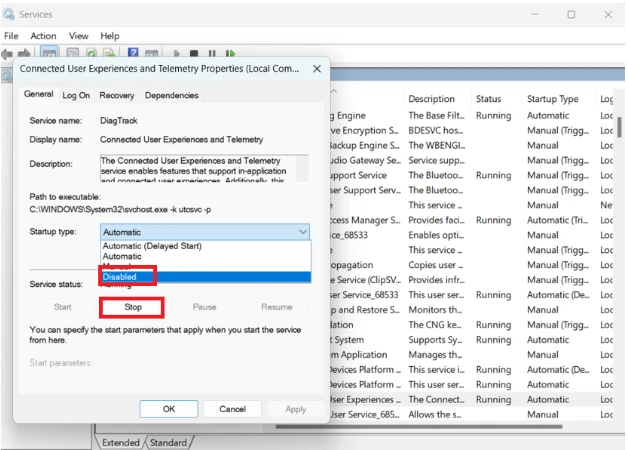Screen dimensions: 628x450
Task: Switch to the Standard view tab
Action: tap(168, 442)
